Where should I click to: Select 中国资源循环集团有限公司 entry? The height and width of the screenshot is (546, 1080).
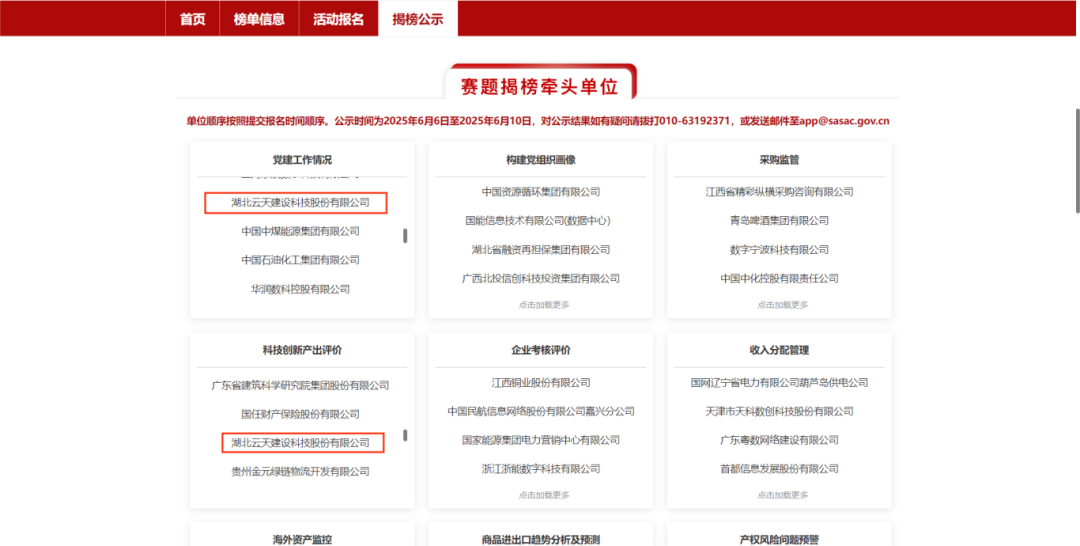pos(541,191)
